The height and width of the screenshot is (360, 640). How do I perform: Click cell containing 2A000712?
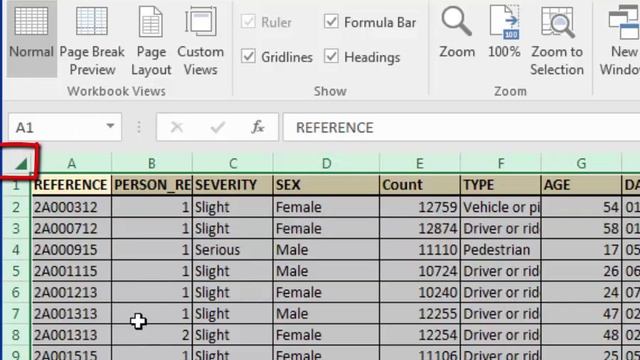tap(71, 228)
